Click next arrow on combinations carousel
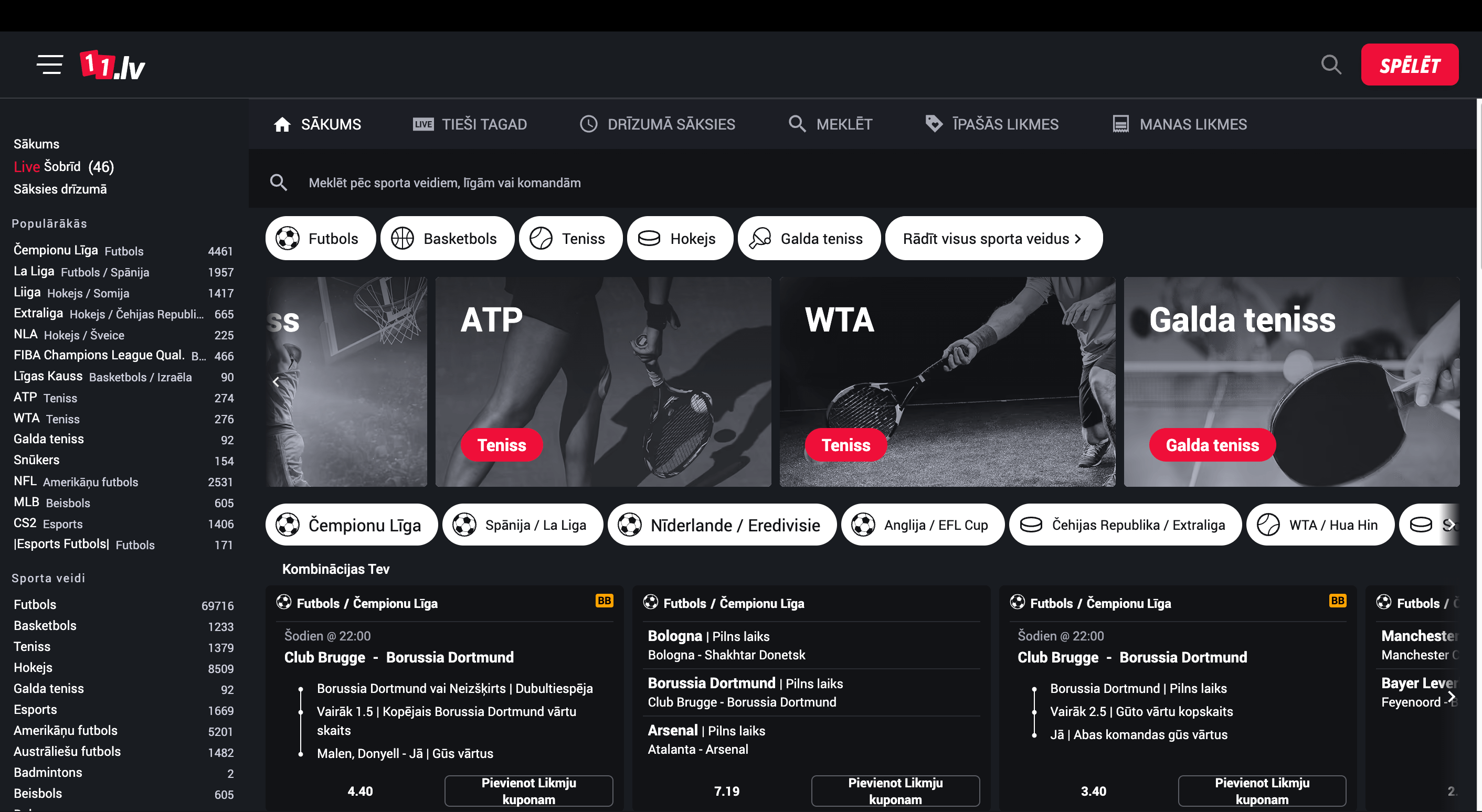 click(1452, 697)
